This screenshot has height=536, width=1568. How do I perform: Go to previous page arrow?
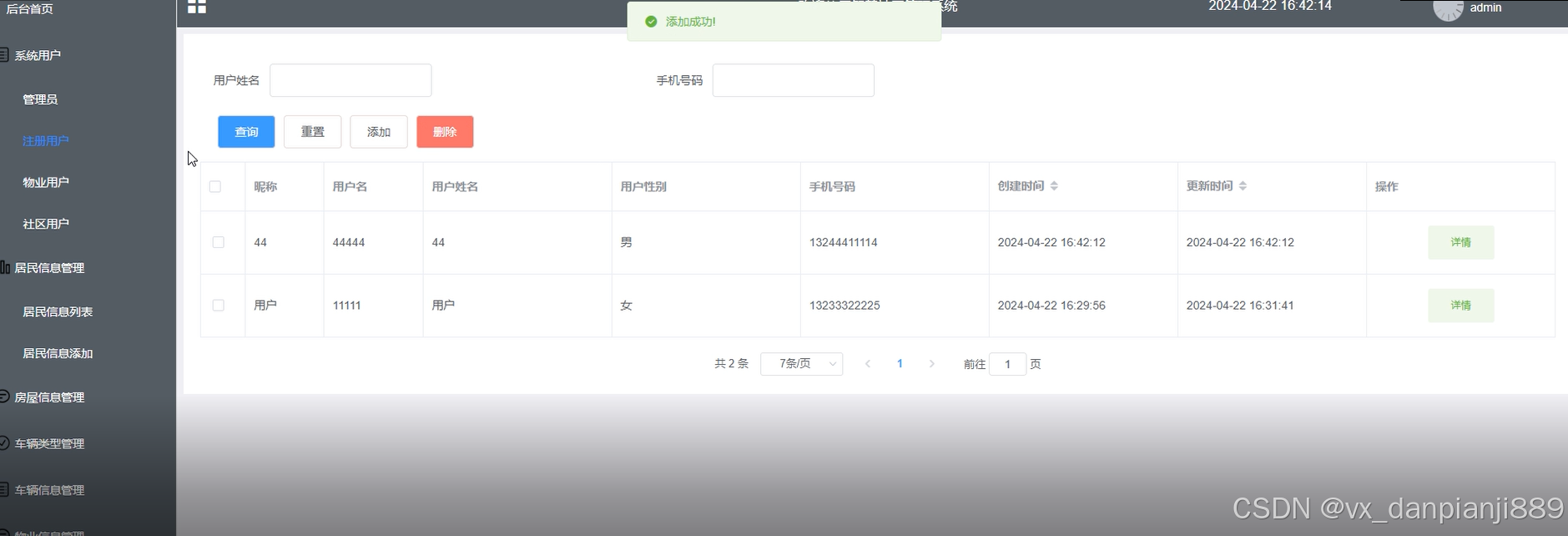(868, 364)
